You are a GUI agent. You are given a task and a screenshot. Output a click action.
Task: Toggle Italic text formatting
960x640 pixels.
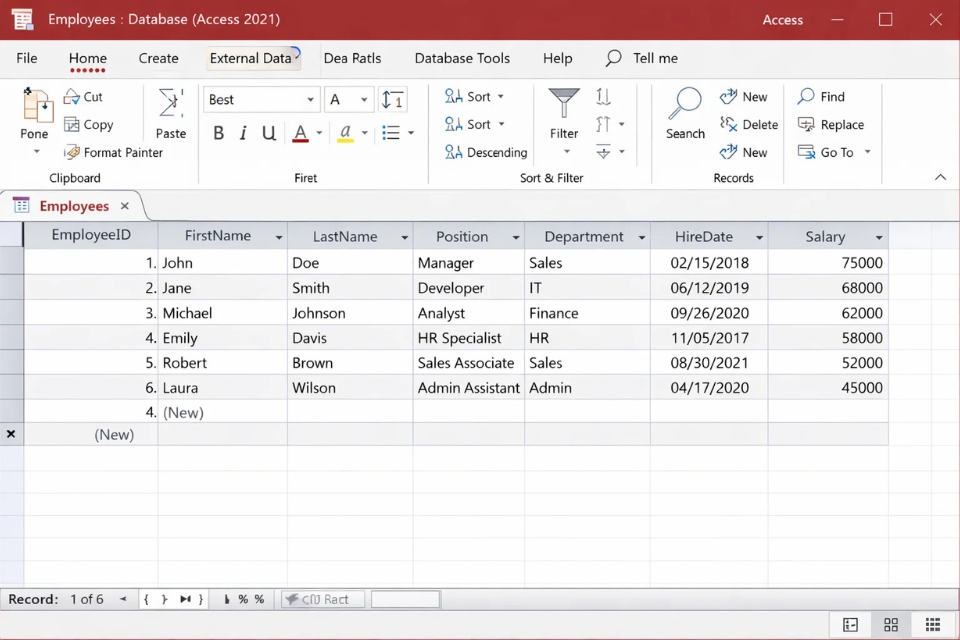243,133
